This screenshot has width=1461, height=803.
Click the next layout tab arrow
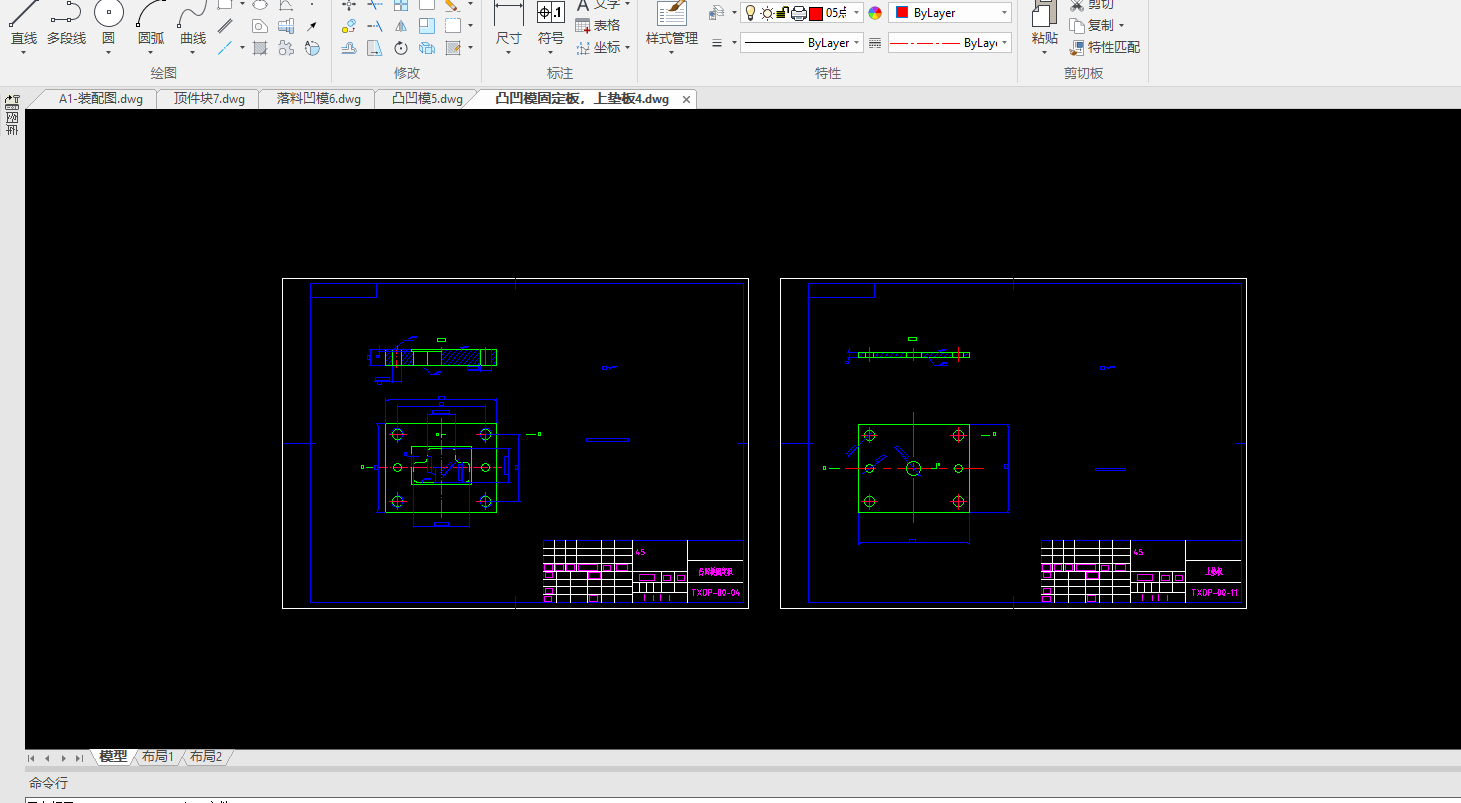[63, 758]
